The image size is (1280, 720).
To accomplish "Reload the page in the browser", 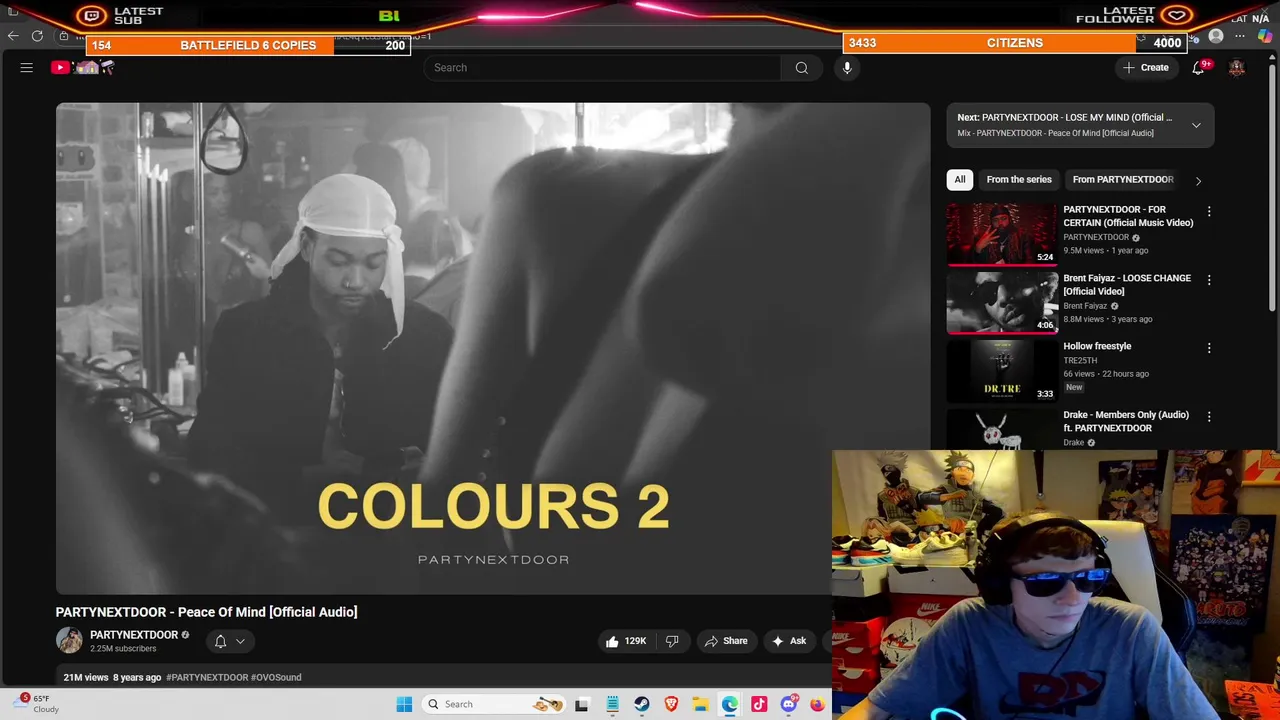I will coord(37,36).
